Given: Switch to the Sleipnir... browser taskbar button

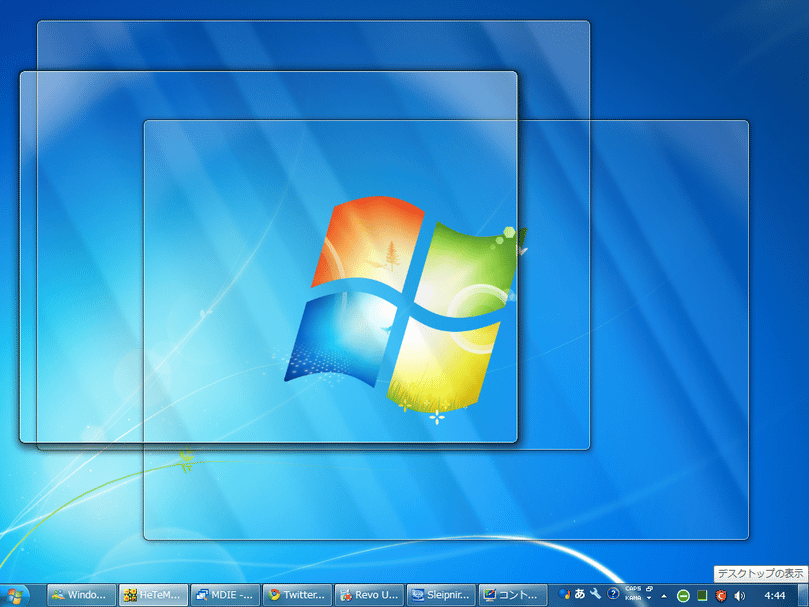Looking at the screenshot, I should [441, 595].
